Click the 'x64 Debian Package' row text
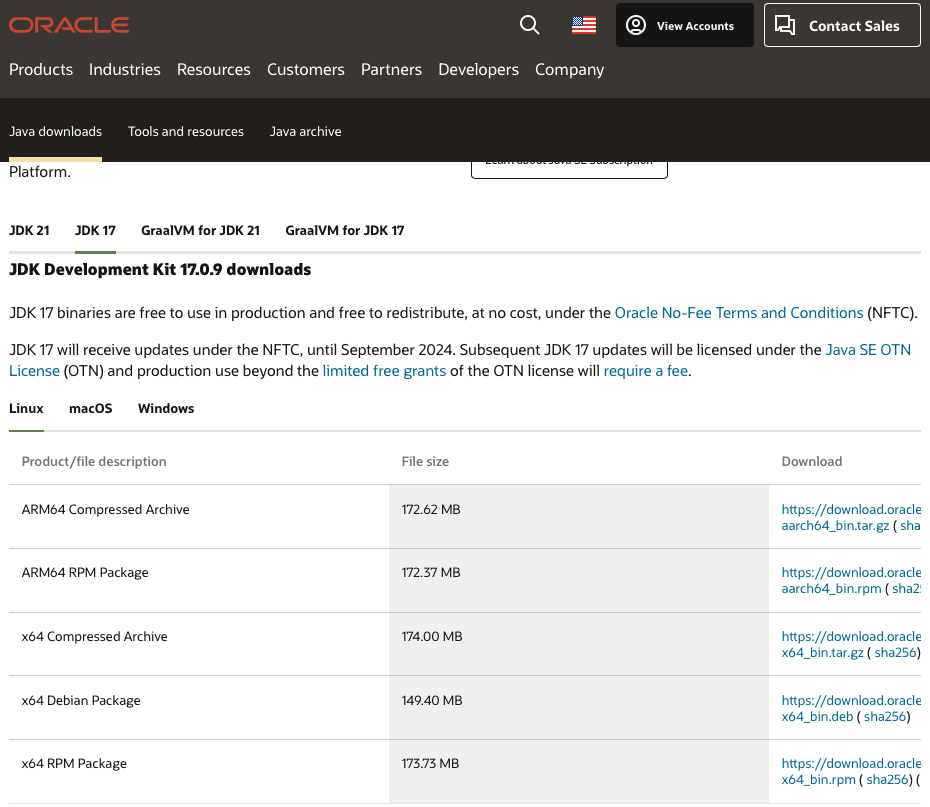Image resolution: width=930 pixels, height=807 pixels. point(81,700)
